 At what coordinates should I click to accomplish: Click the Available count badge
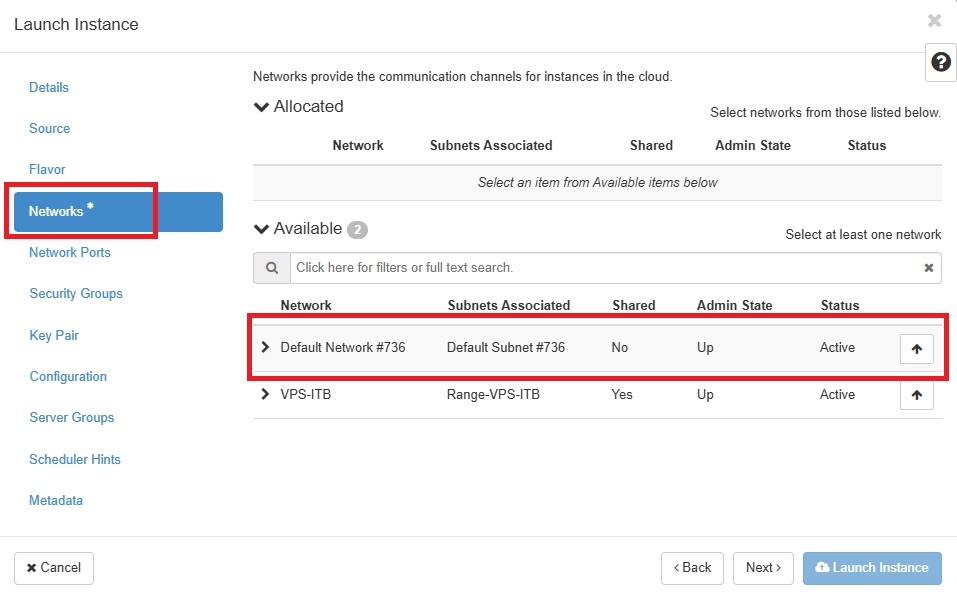[357, 230]
